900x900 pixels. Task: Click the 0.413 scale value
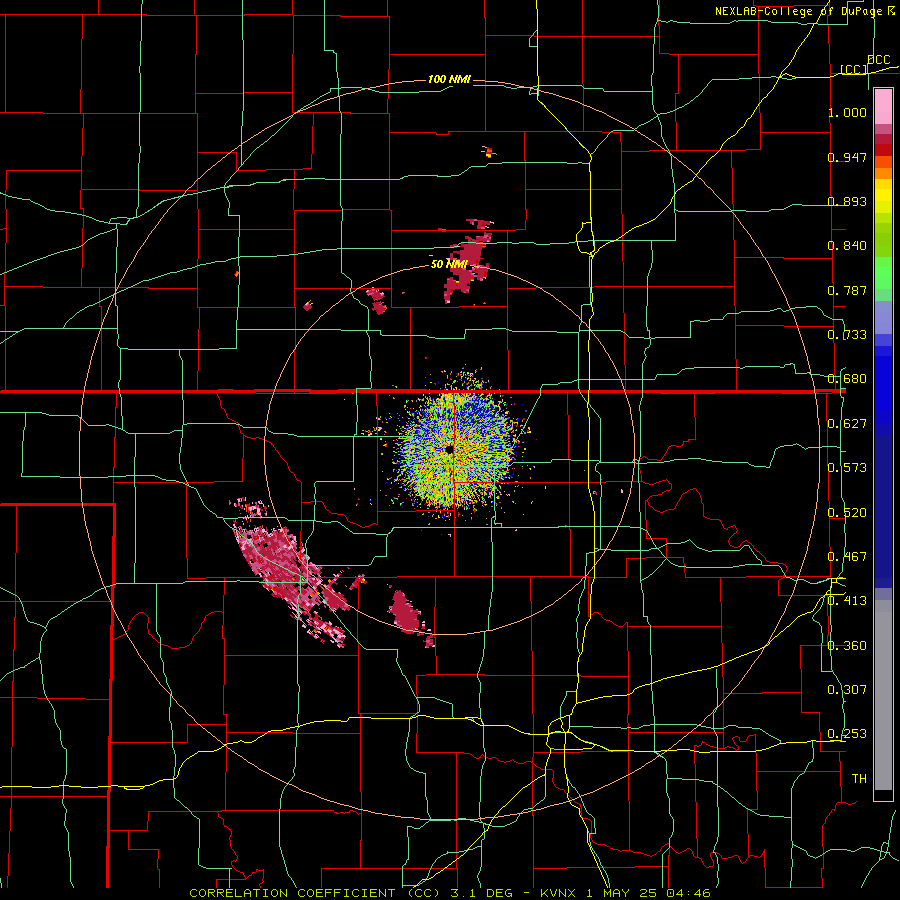pos(847,601)
